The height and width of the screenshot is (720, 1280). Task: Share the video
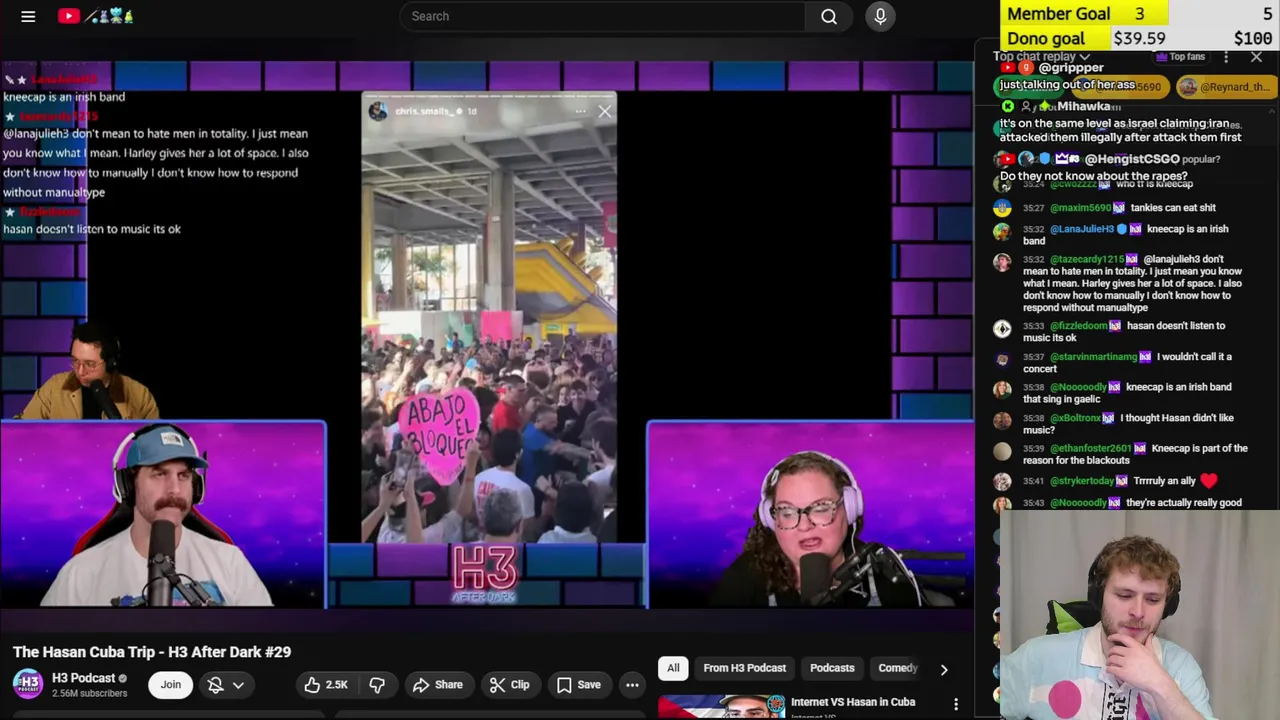(437, 685)
